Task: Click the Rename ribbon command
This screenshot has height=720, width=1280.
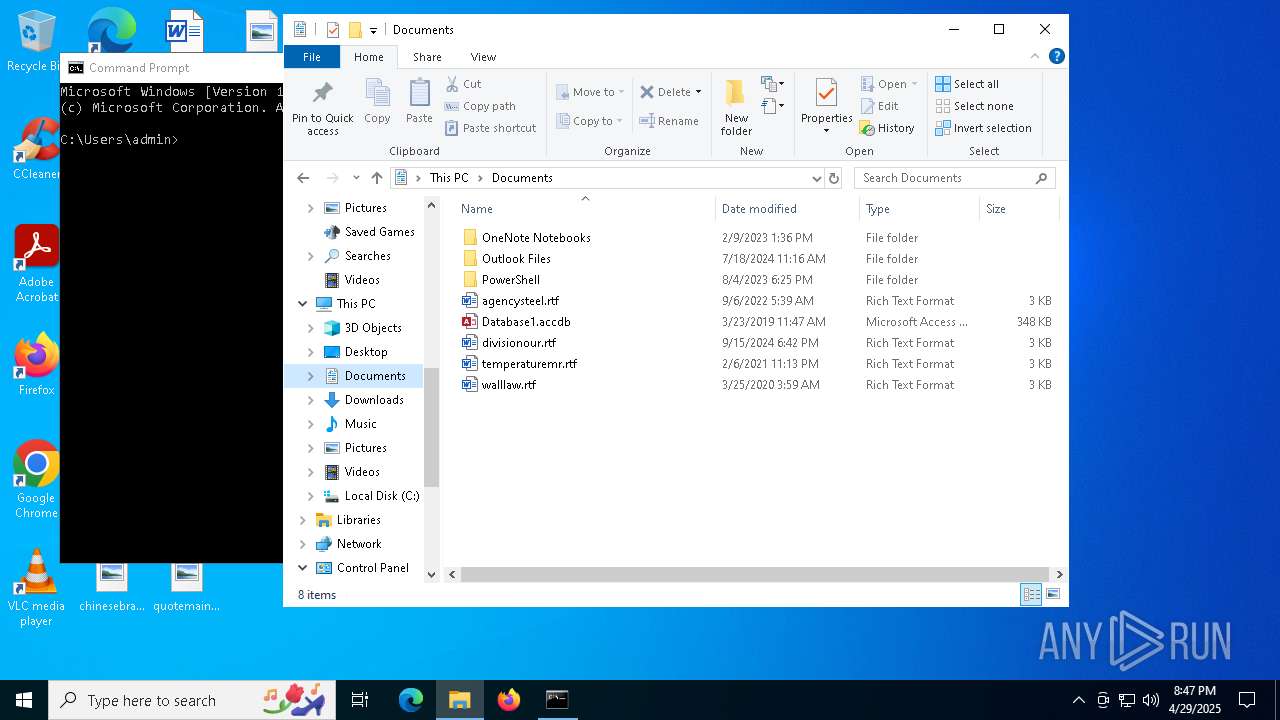Action: 669,121
